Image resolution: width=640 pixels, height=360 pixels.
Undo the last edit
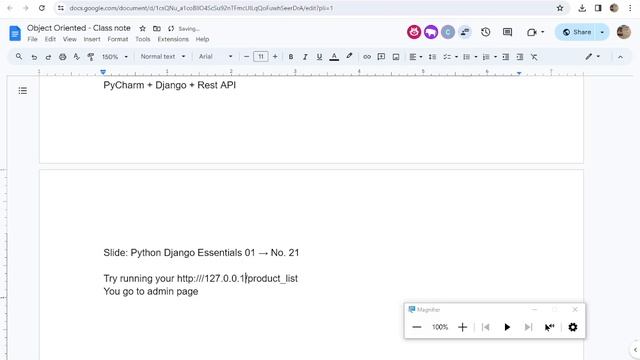(34, 57)
